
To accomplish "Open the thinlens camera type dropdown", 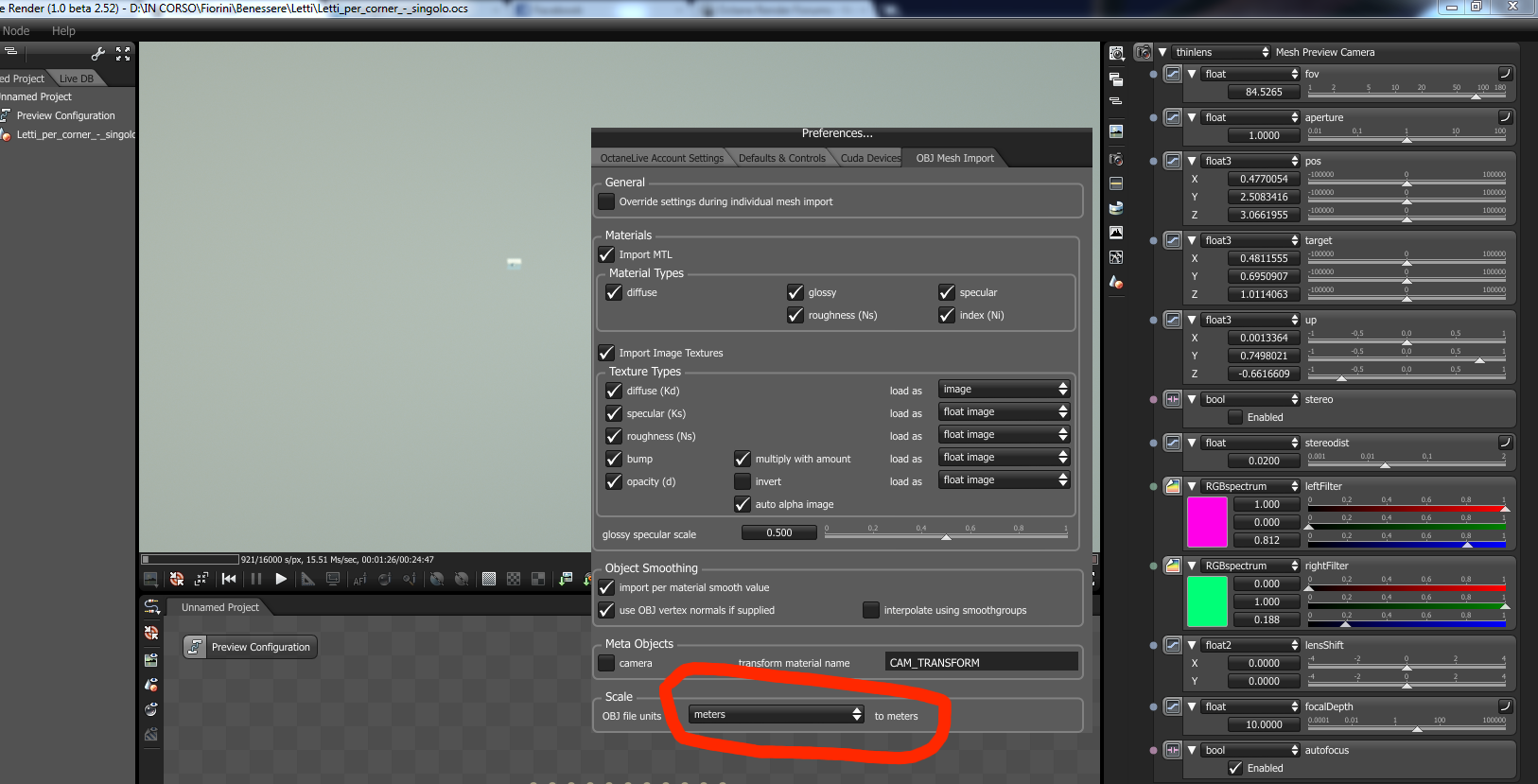I will tap(1222, 52).
